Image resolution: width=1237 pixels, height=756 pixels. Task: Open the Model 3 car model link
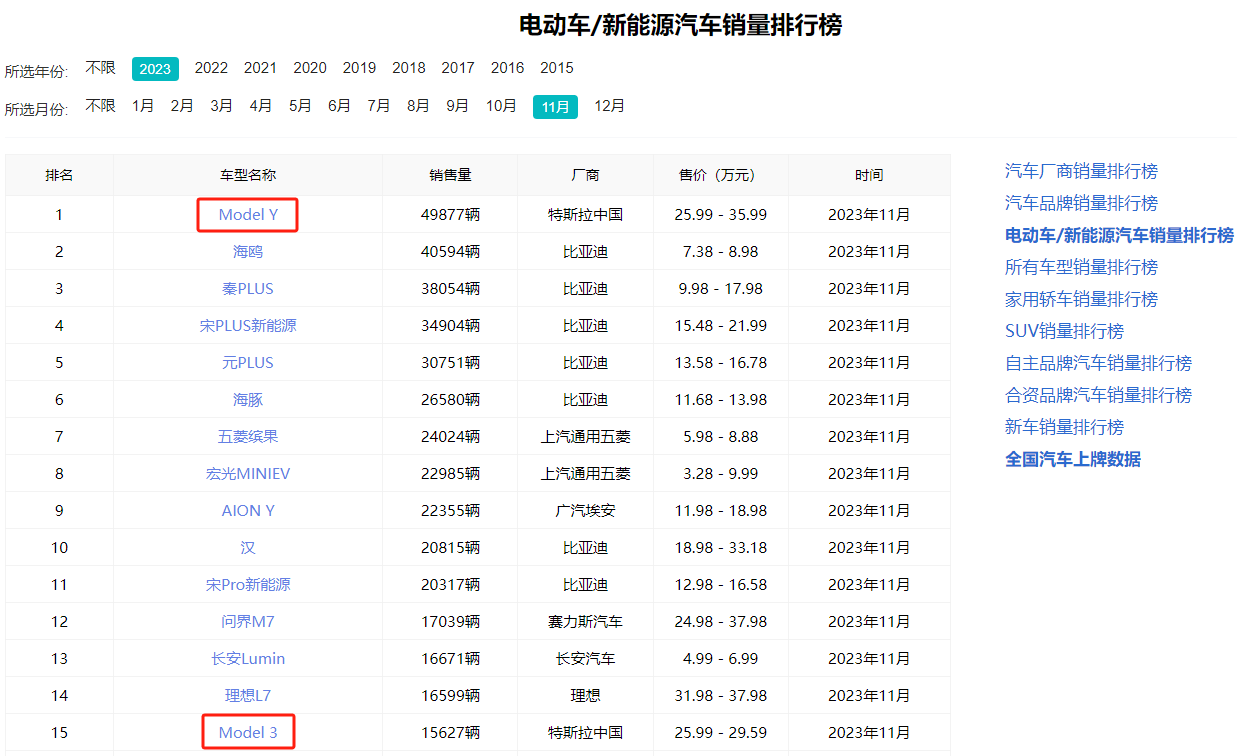pyautogui.click(x=248, y=733)
